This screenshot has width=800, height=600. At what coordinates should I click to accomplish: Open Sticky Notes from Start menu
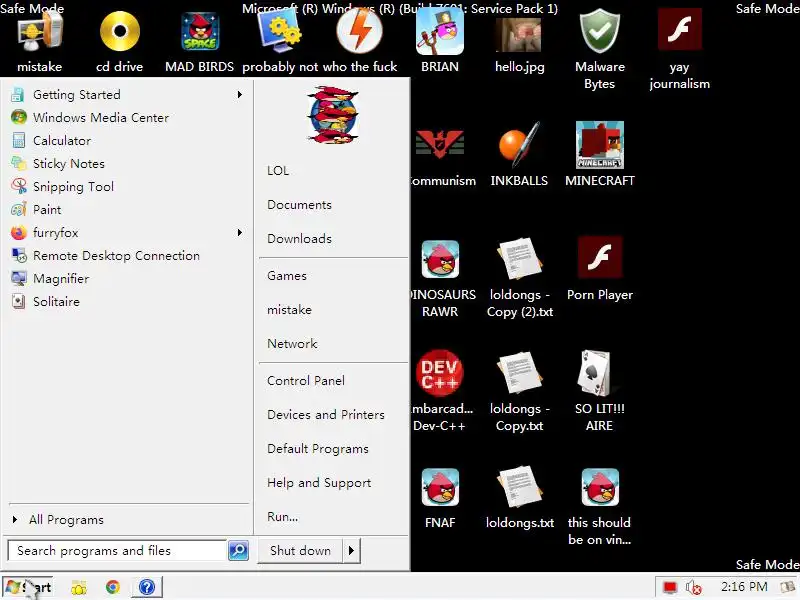tap(127, 164)
